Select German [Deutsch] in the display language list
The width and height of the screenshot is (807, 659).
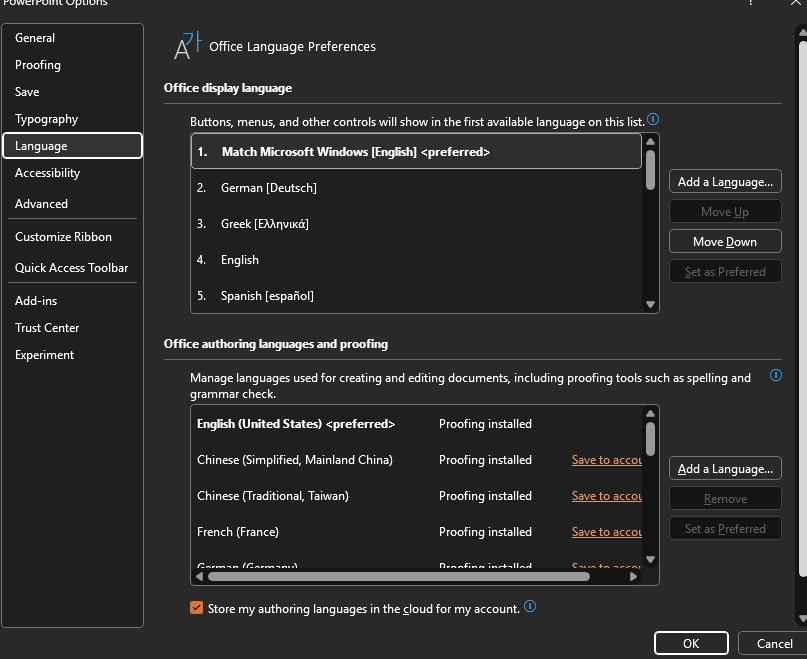[x=268, y=187]
